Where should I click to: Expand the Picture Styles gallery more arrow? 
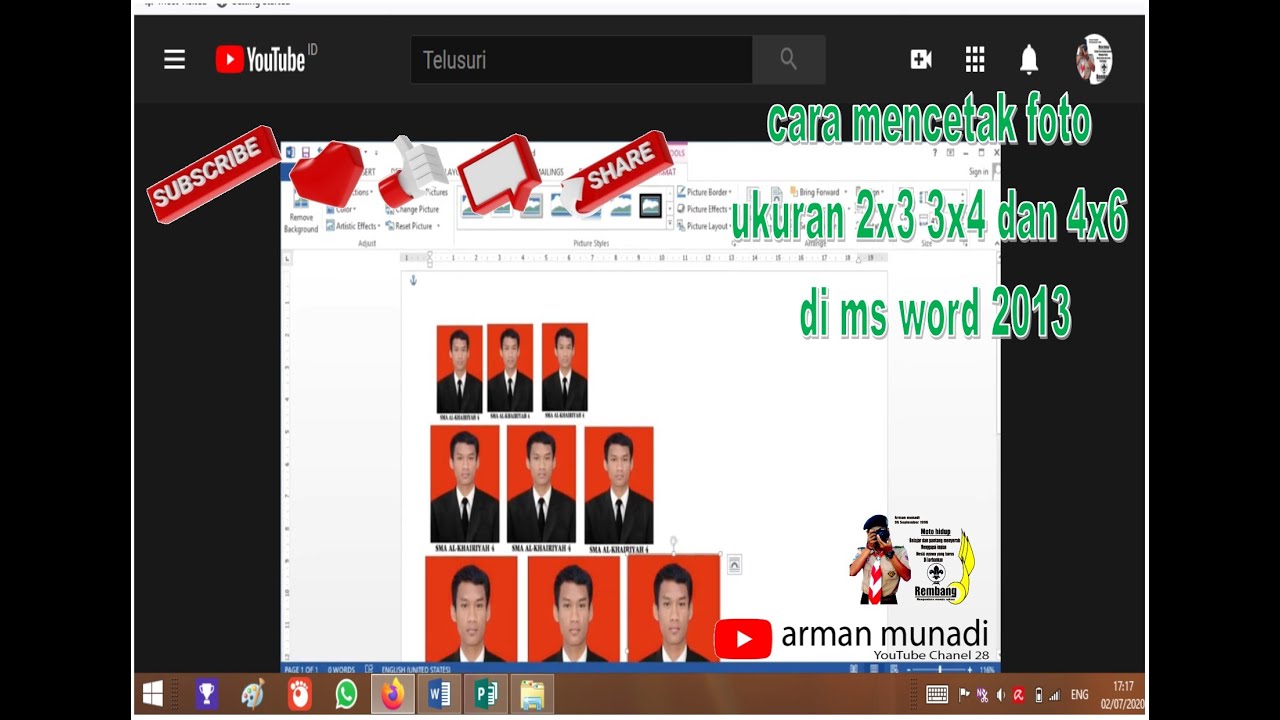670,223
